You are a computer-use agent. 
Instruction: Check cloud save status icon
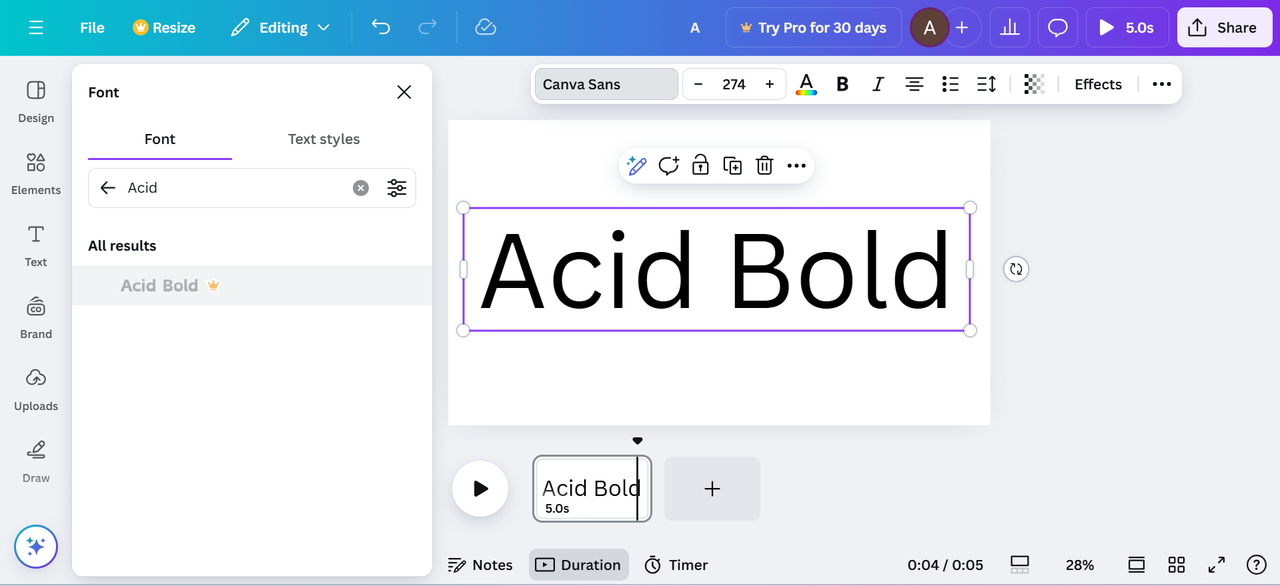tap(485, 28)
